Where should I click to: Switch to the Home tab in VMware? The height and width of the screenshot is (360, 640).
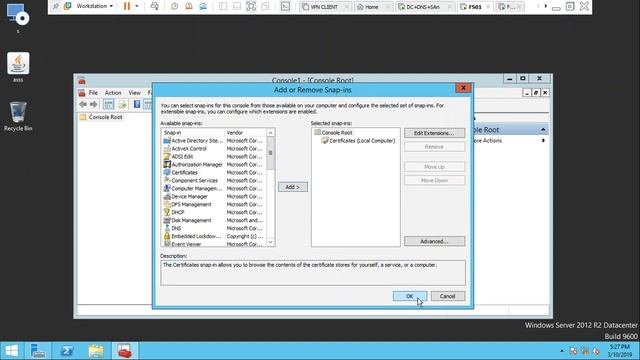tap(372, 7)
